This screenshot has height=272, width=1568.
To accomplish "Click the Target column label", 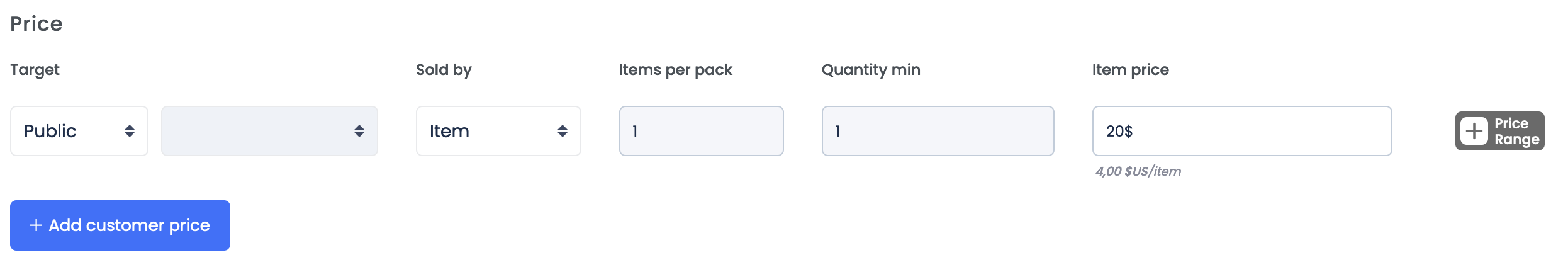I will 35,70.
